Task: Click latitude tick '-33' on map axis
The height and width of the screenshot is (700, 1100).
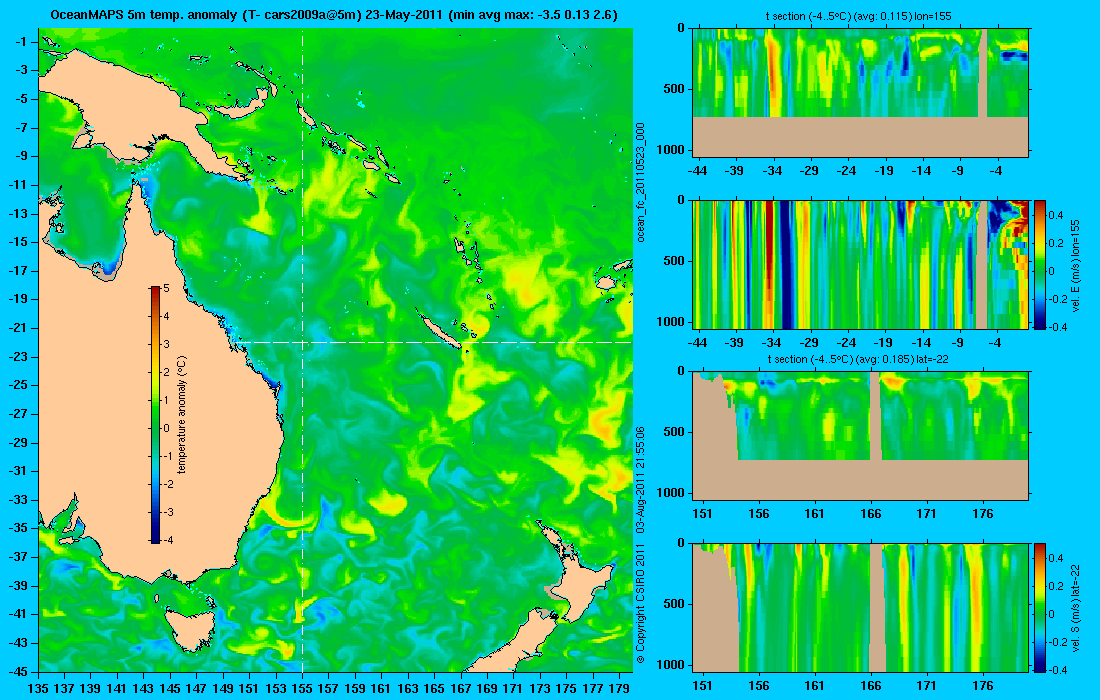Action: tap(18, 500)
